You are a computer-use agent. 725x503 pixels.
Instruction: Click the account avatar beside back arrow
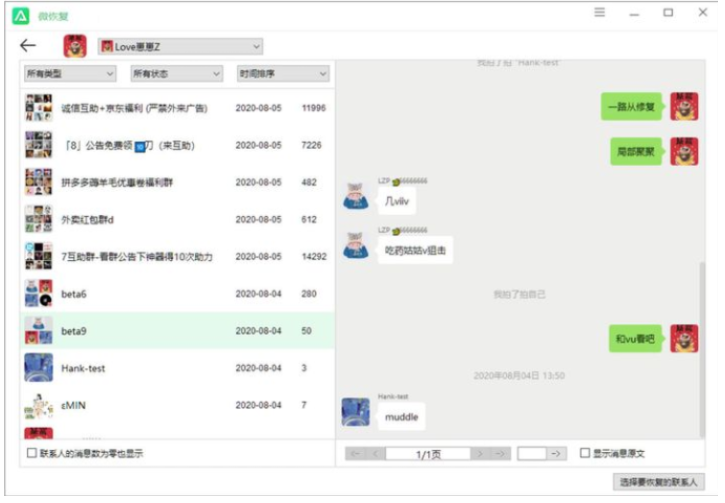75,46
